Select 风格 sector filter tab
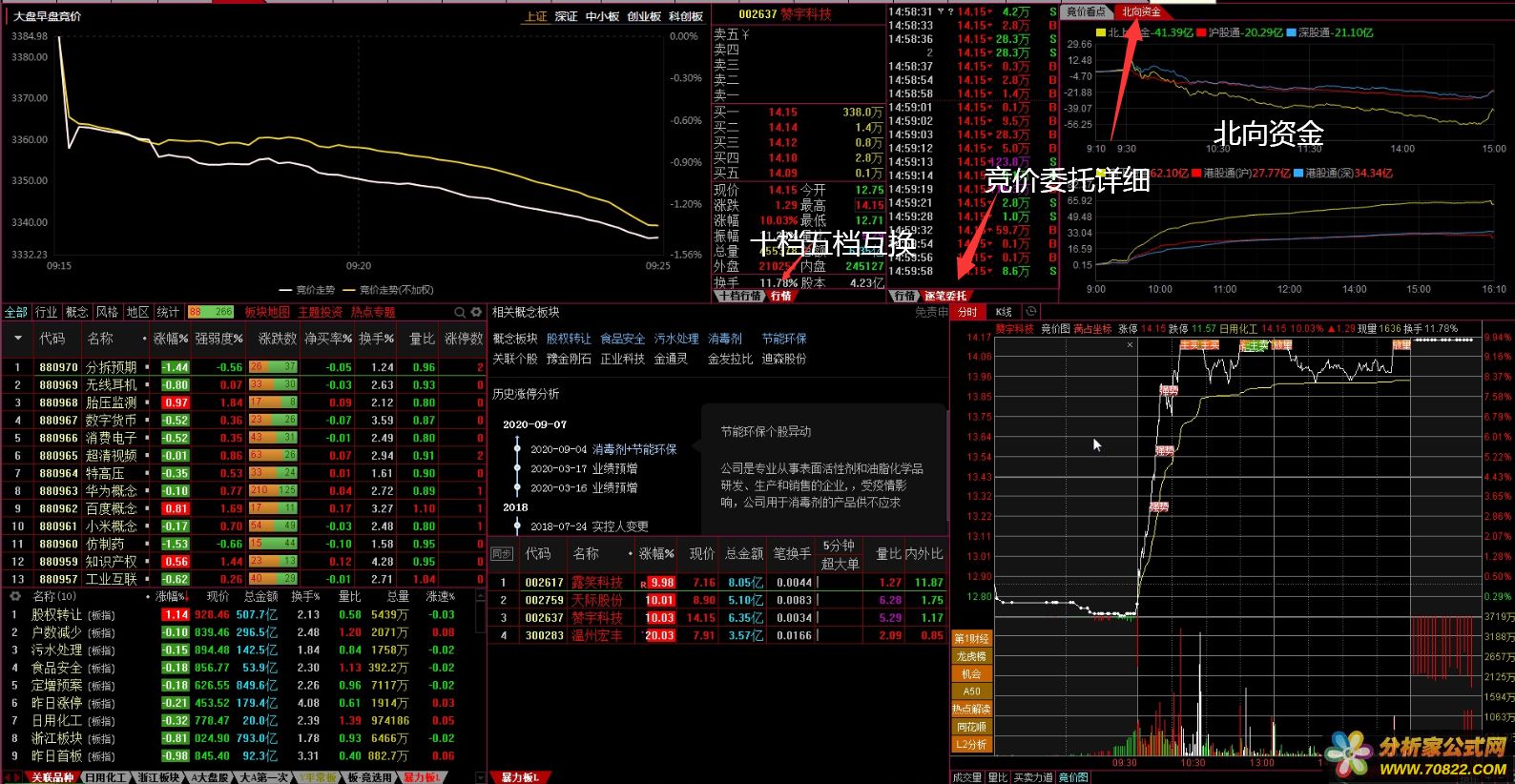 pyautogui.click(x=107, y=312)
